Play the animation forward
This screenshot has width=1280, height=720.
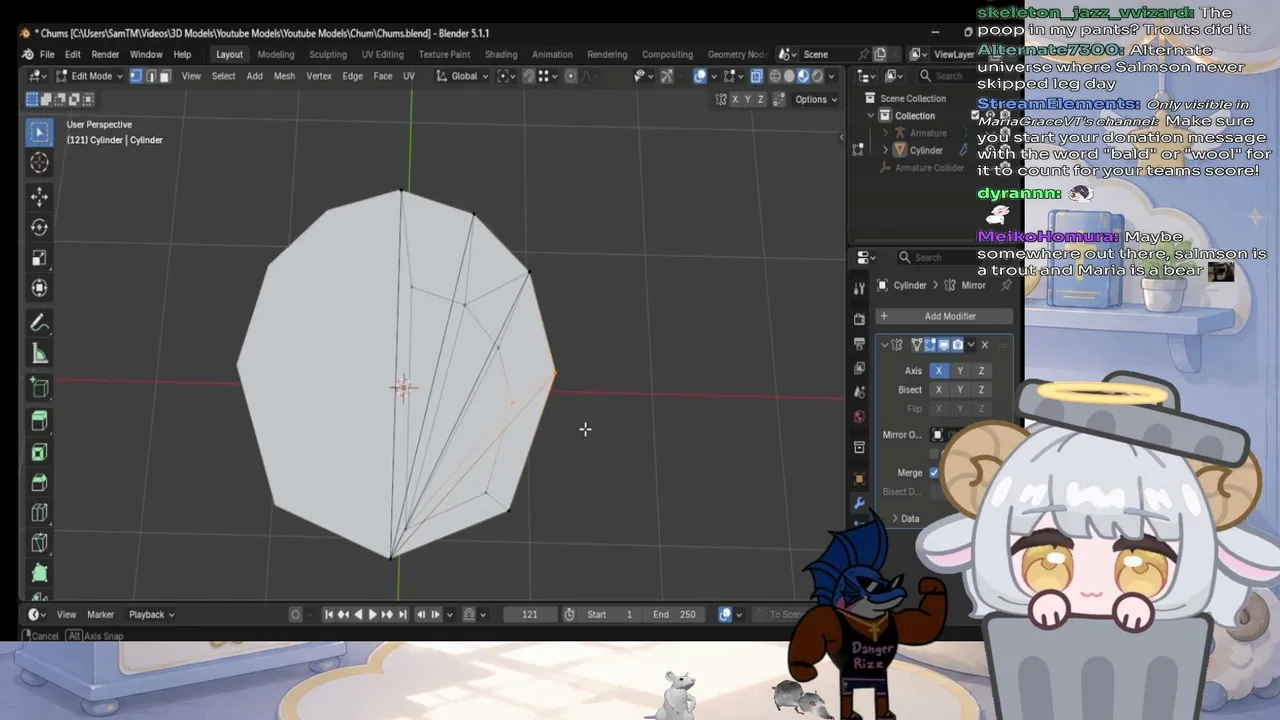373,614
